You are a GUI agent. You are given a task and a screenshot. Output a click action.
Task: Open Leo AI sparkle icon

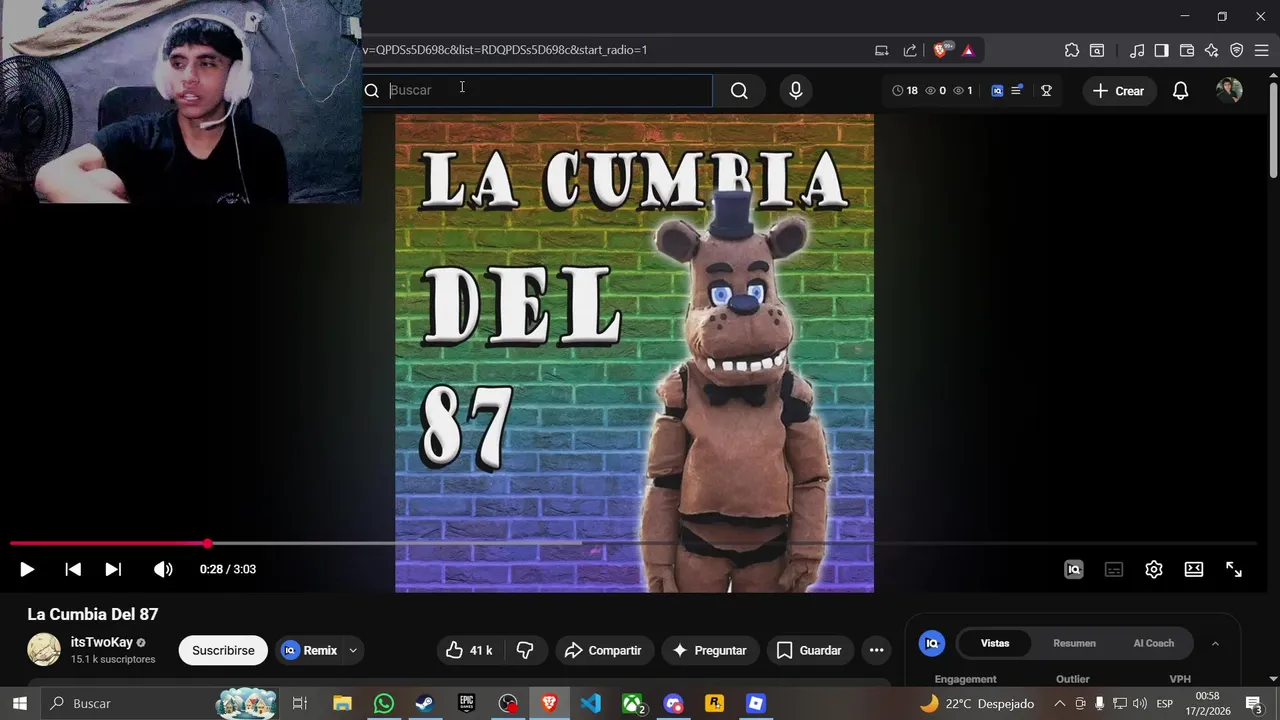pos(1212,50)
